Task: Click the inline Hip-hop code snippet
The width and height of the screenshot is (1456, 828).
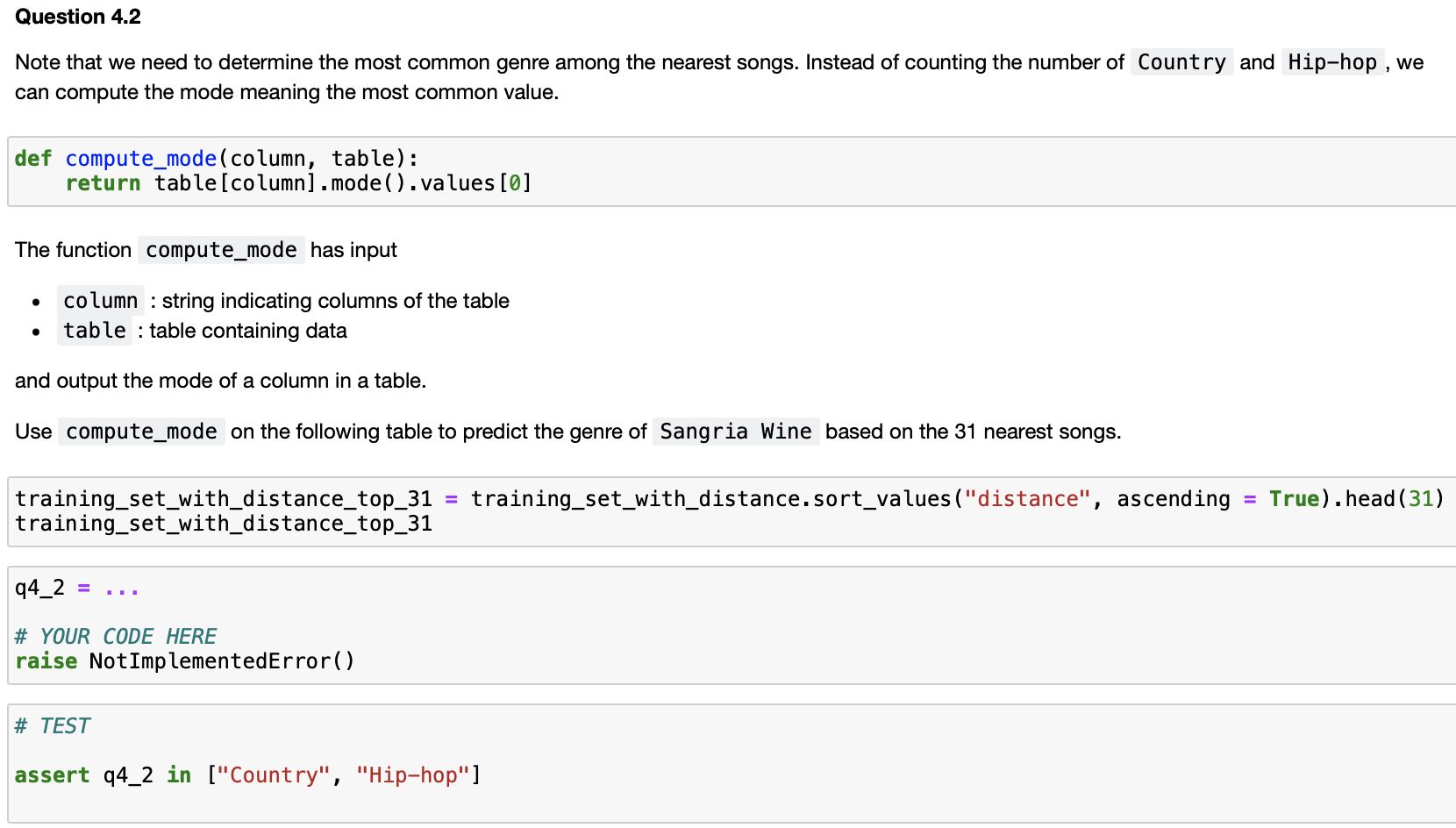Action: pos(1331,61)
